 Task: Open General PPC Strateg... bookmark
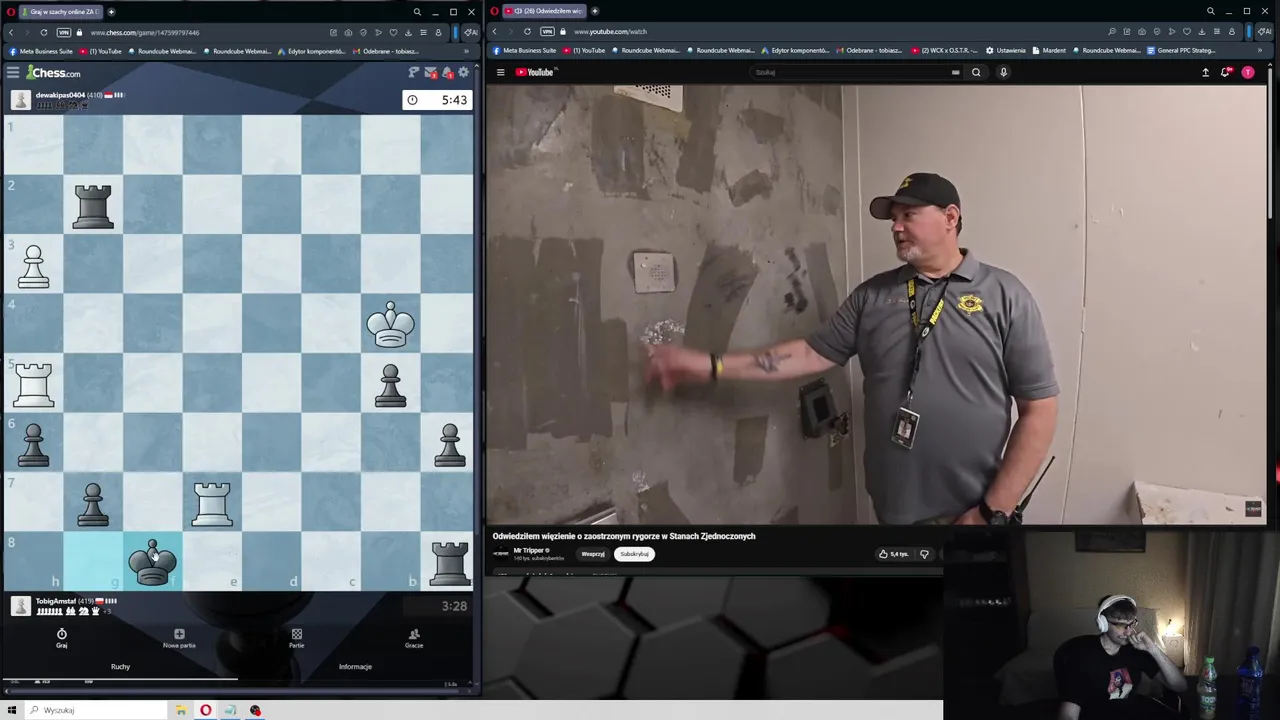[1181, 51]
